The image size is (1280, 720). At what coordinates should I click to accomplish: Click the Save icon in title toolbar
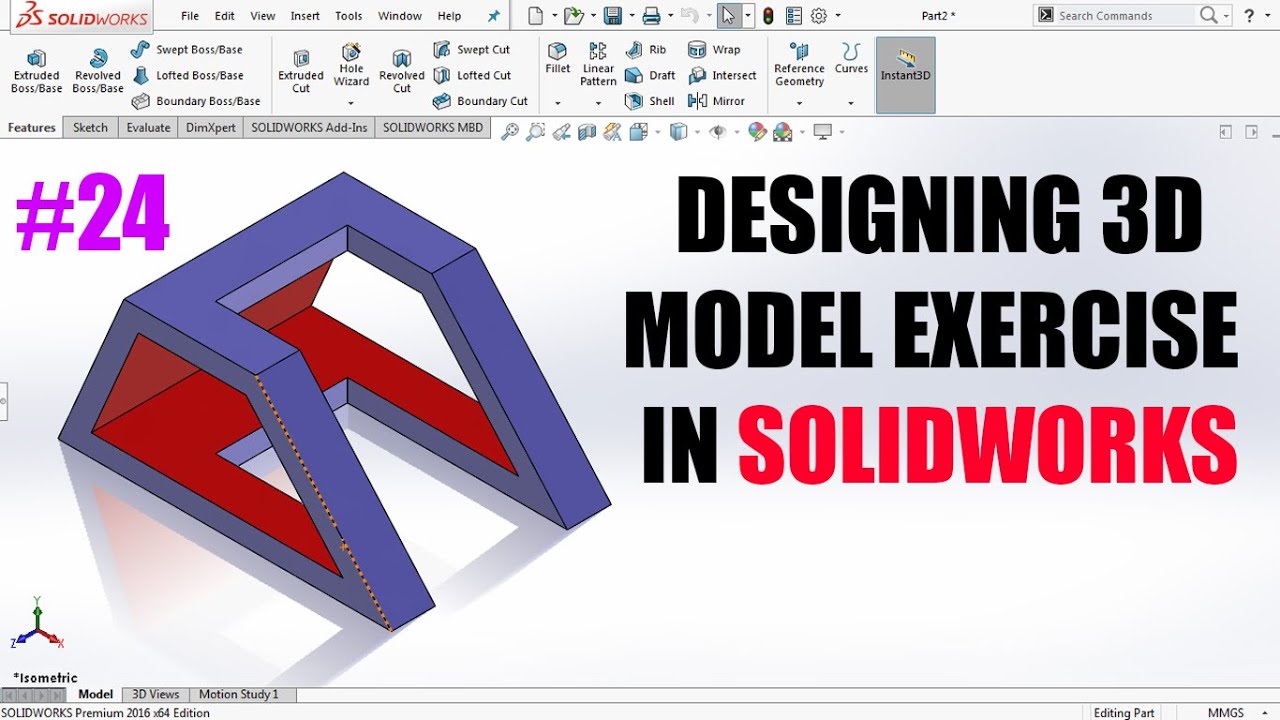tap(613, 16)
